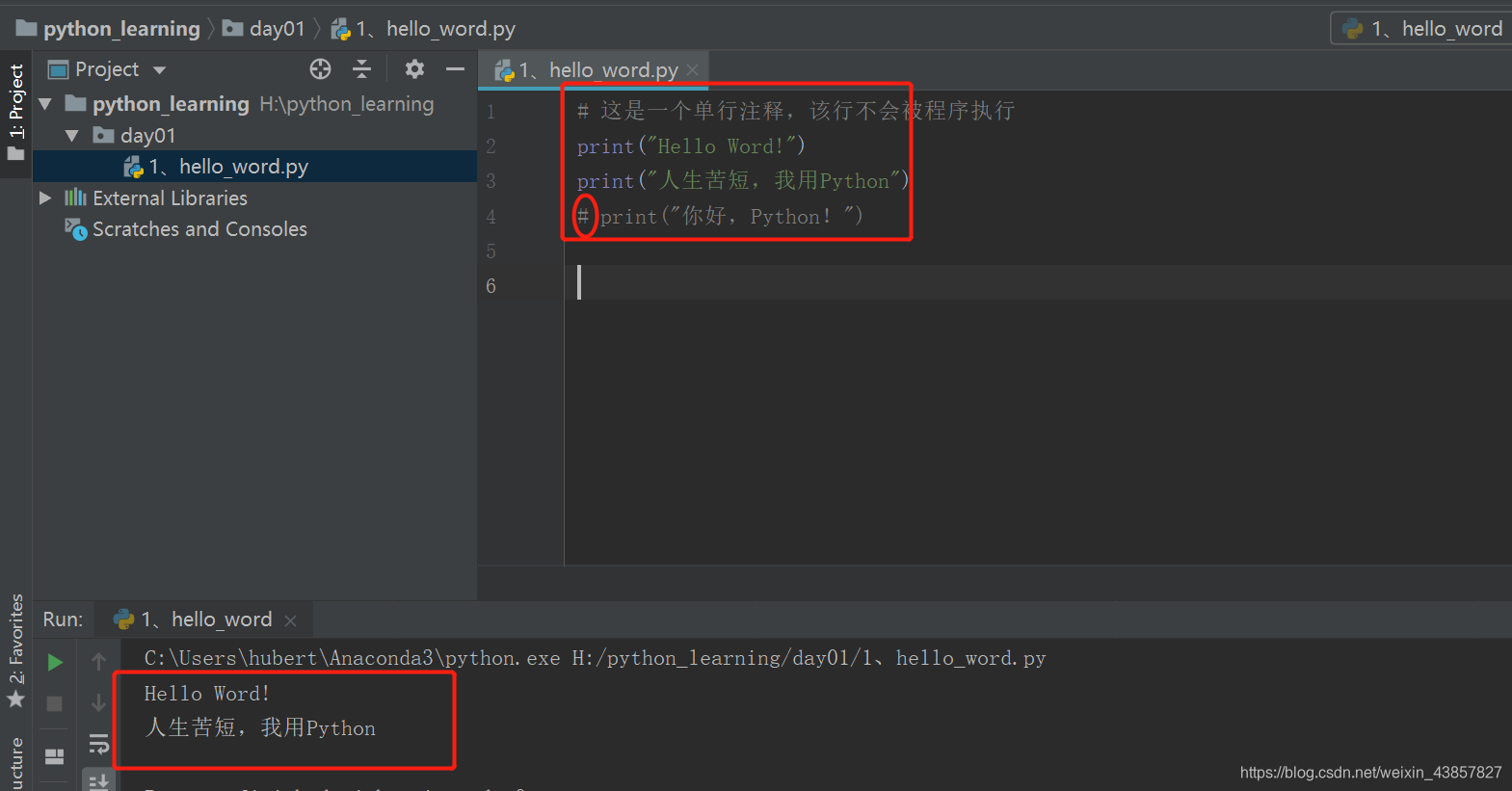Select hello_word.py in project tree
The height and width of the screenshot is (791, 1512).
pyautogui.click(x=255, y=167)
